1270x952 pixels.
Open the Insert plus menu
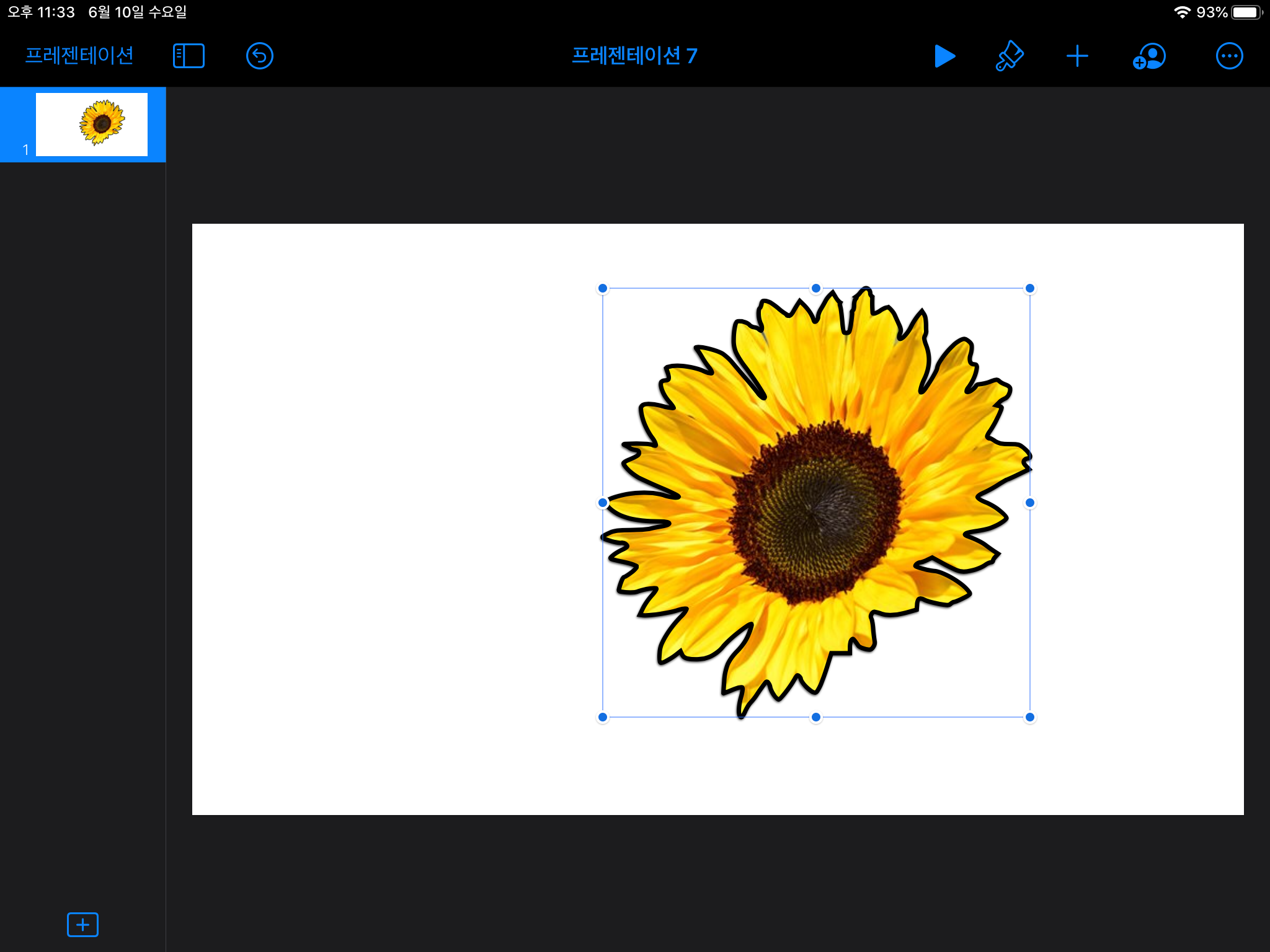point(1077,56)
